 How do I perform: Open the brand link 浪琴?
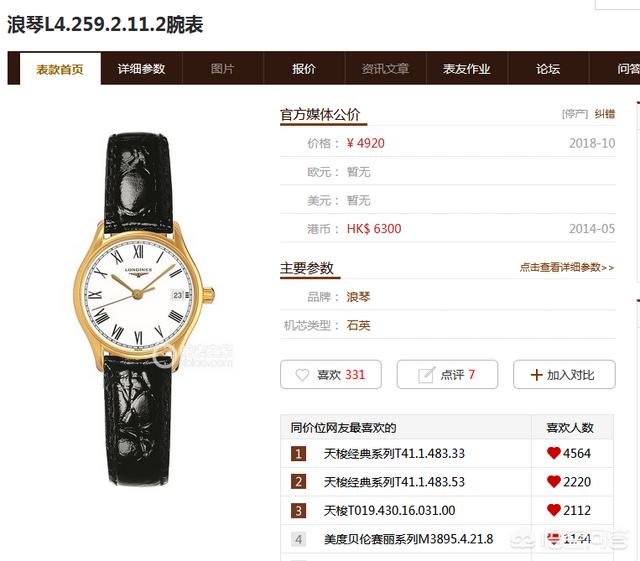pos(358,297)
